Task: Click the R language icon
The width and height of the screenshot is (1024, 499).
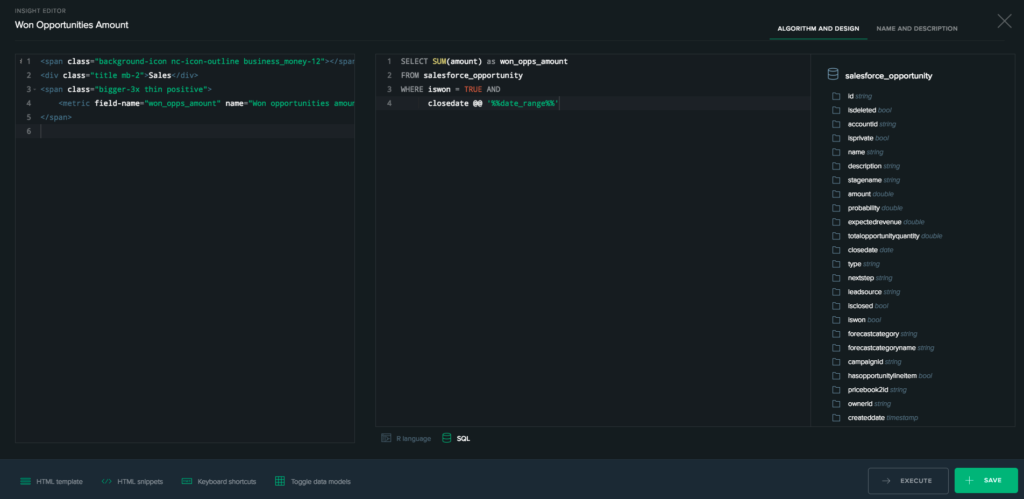Action: point(386,438)
